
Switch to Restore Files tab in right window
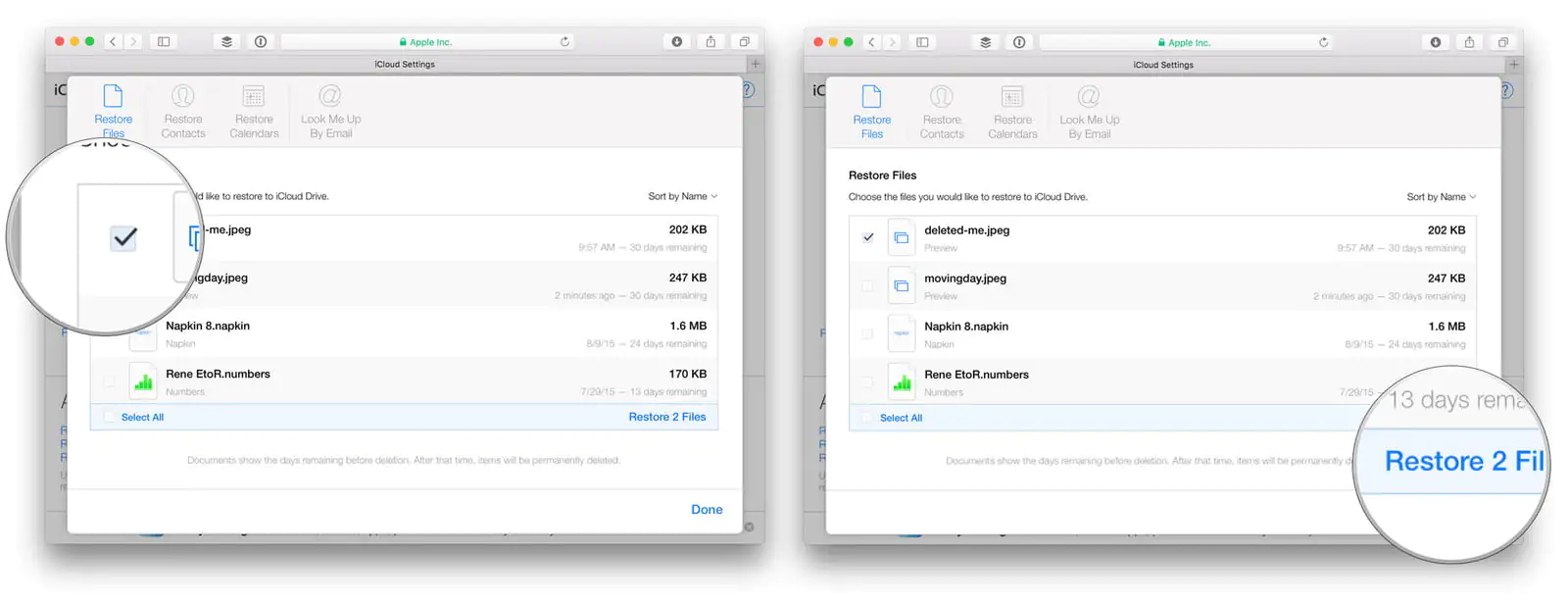[872, 113]
